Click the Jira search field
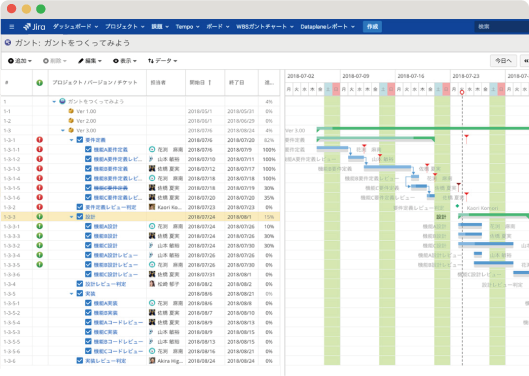The height and width of the screenshot is (376, 529). [x=501, y=27]
